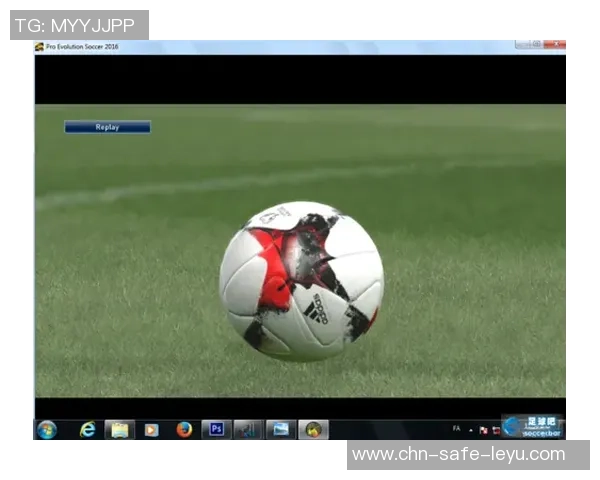Click the Pro Evolution Soccer 2016 title bar
This screenshot has height=480, width=600.
pyautogui.click(x=300, y=47)
